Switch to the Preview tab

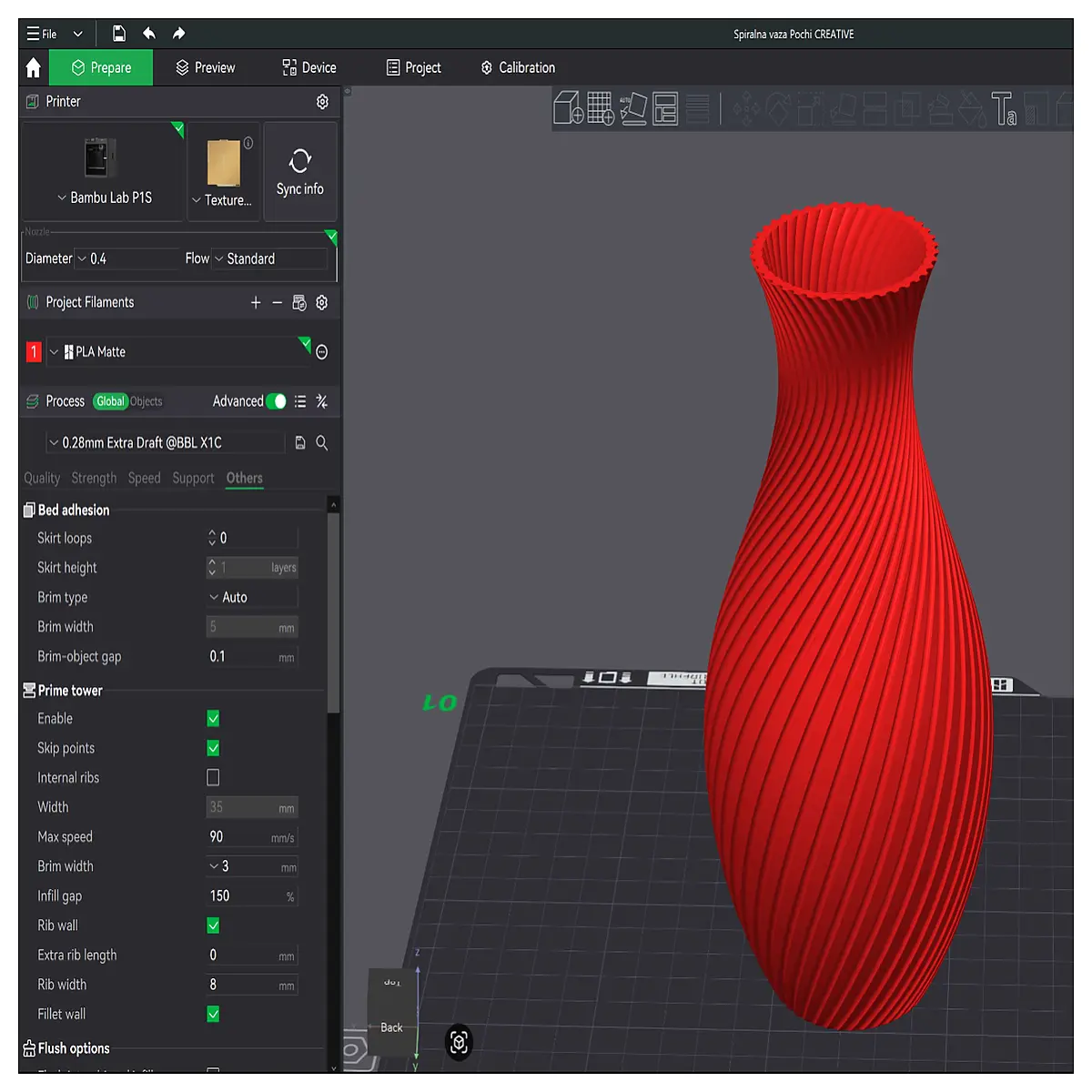[x=206, y=67]
